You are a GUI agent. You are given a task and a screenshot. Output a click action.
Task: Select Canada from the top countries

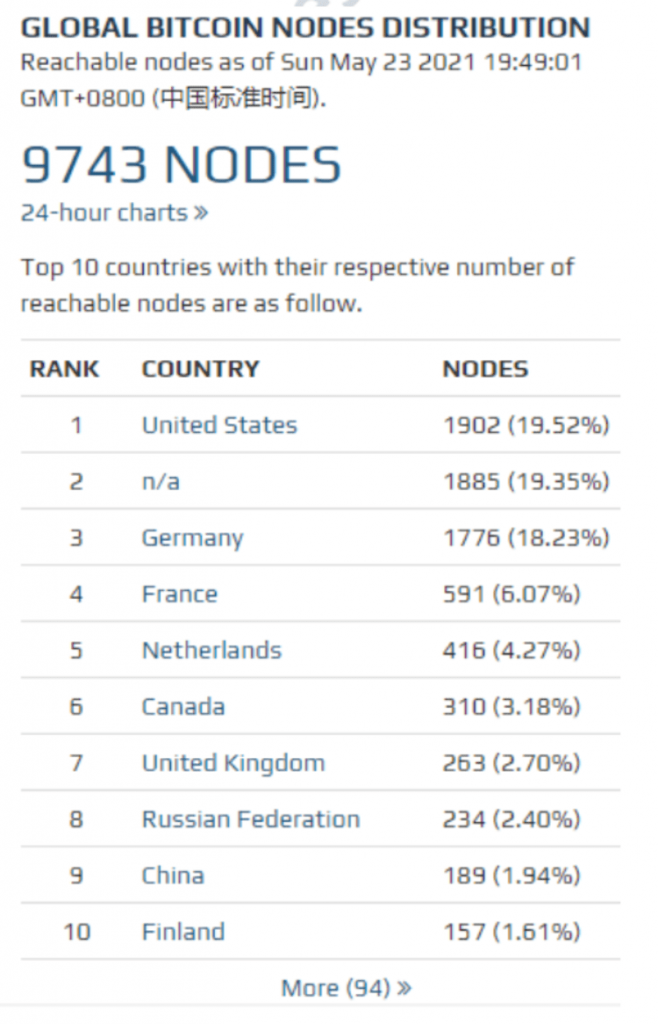(x=183, y=707)
